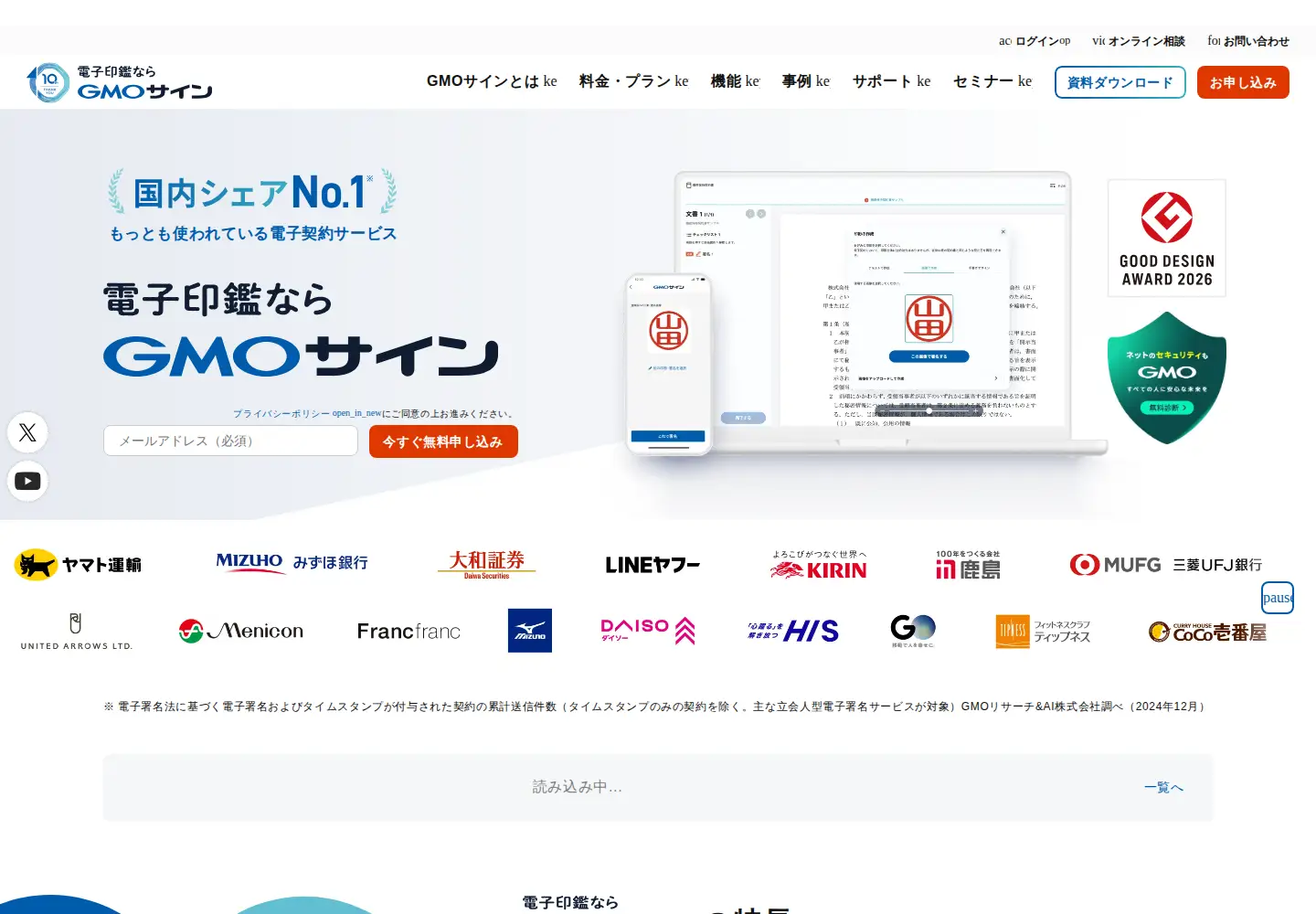Image resolution: width=1316 pixels, height=914 pixels.
Task: Click the 無料診断 button on shield badge
Action: pos(1167,408)
